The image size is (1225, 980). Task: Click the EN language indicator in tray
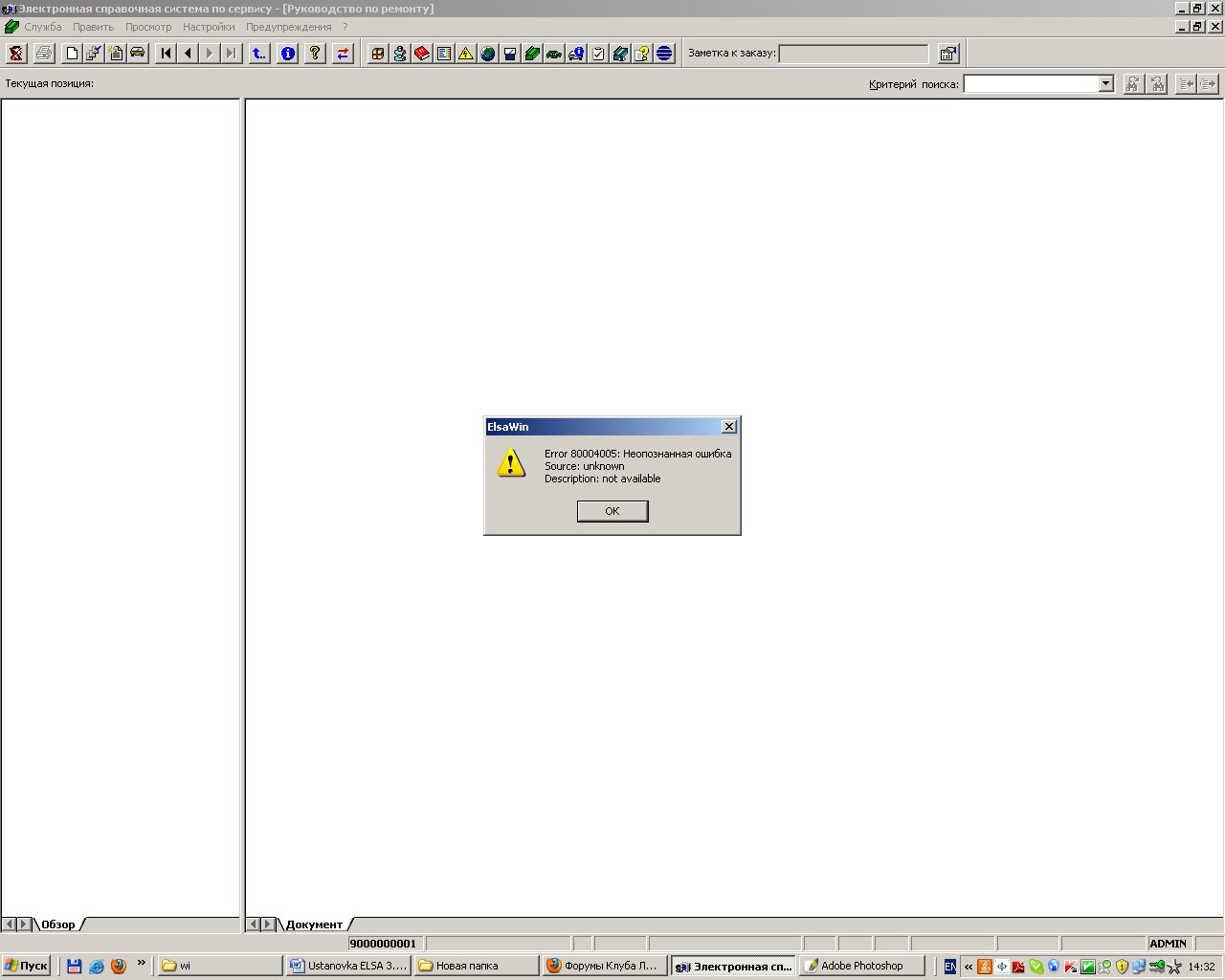pyautogui.click(x=949, y=967)
